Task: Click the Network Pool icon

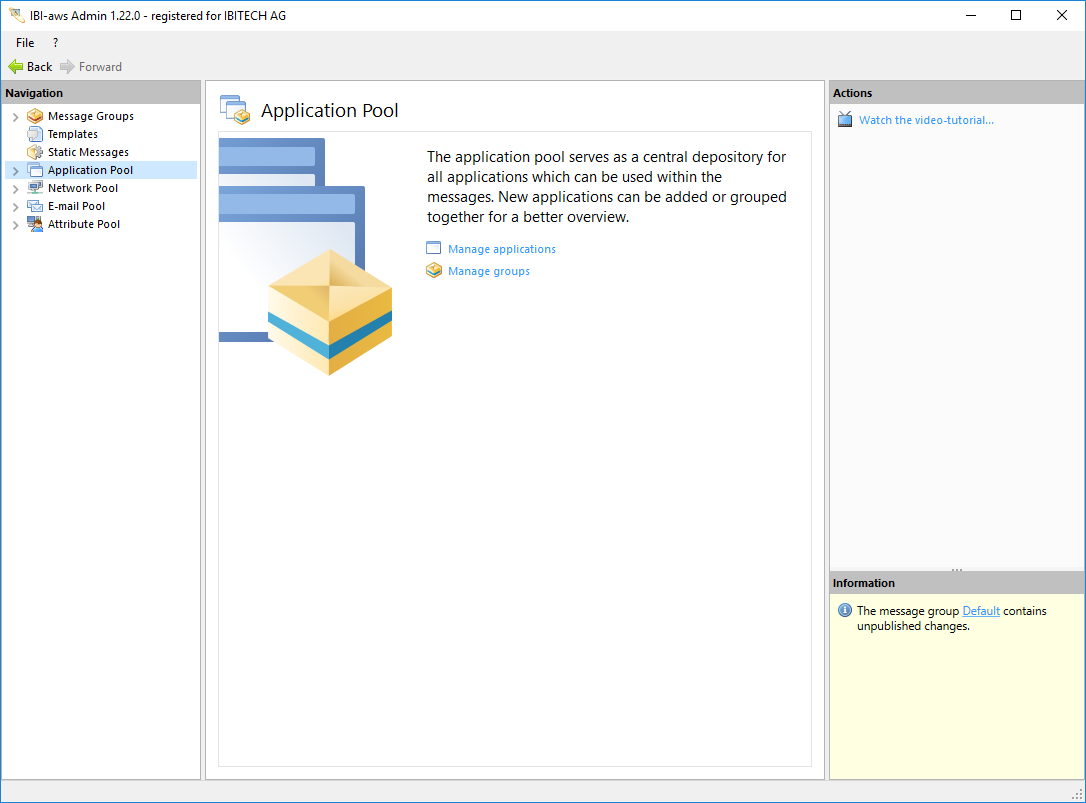Action: (35, 188)
